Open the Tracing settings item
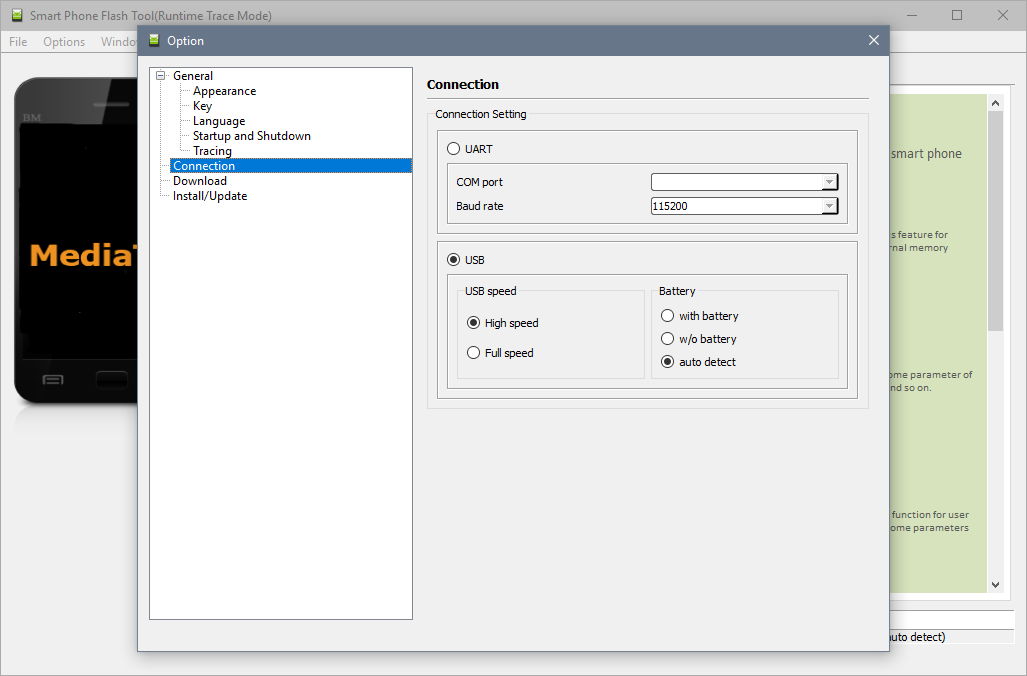1027x676 pixels. click(212, 151)
